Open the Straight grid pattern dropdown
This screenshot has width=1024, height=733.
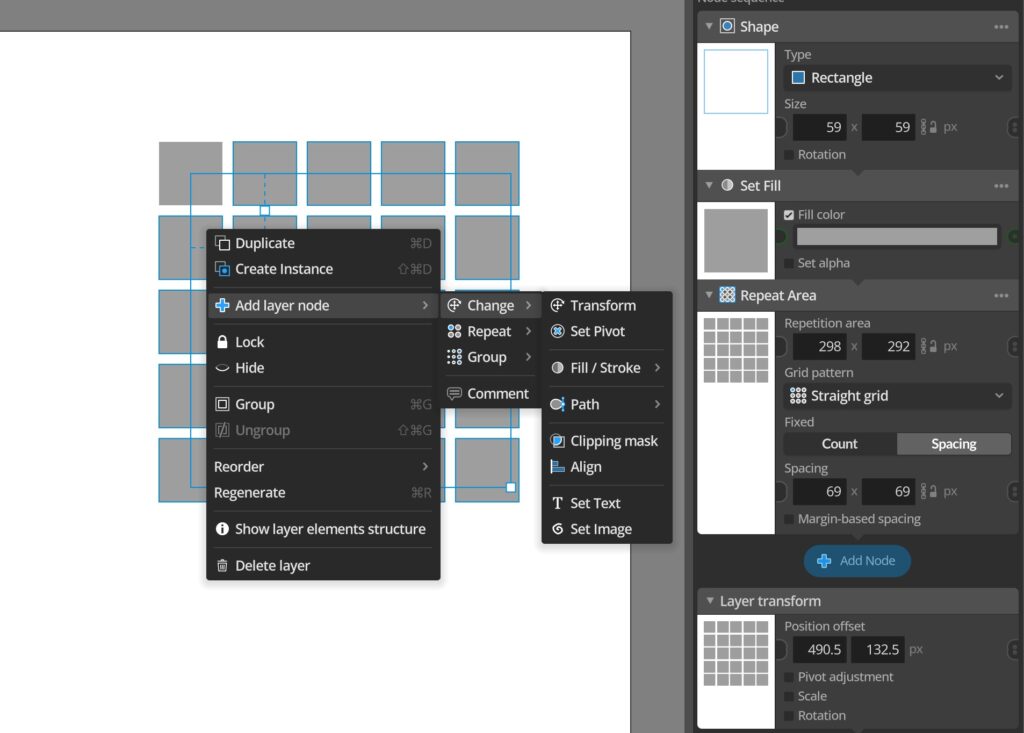pos(897,396)
